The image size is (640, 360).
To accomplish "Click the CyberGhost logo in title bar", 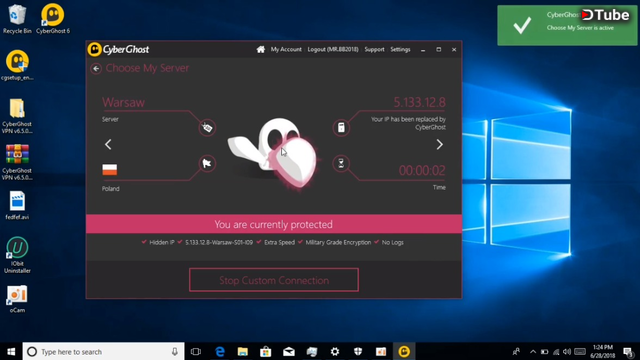I will coord(118,49).
